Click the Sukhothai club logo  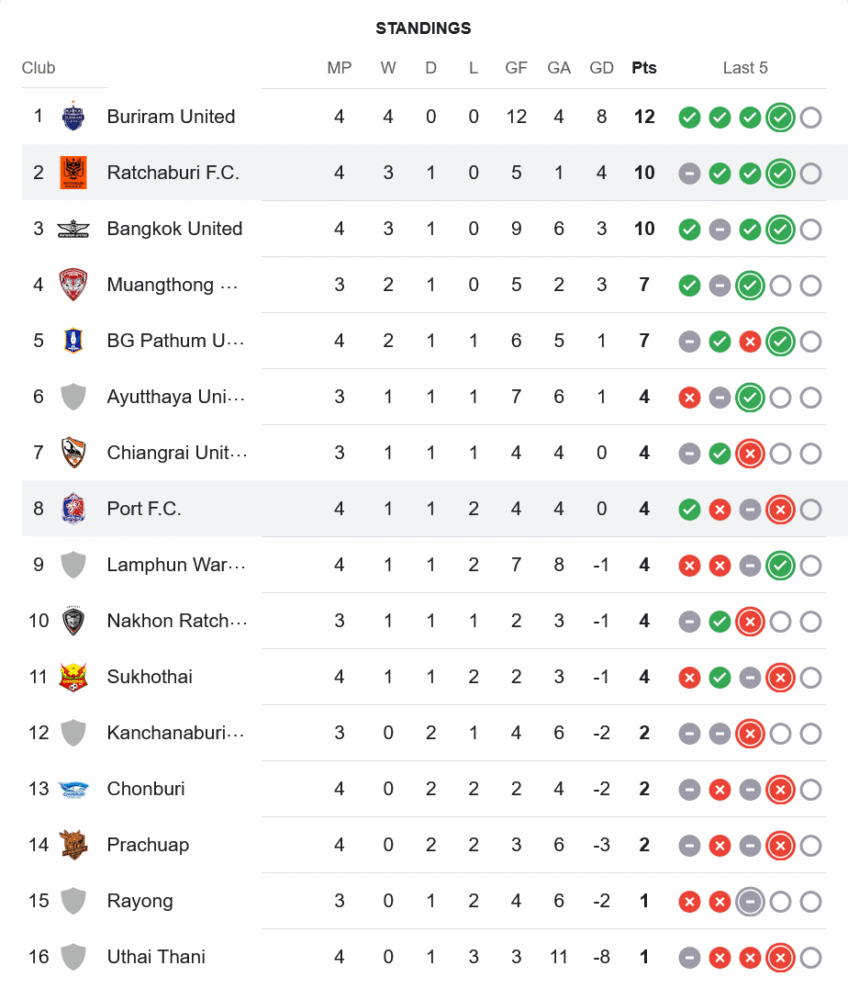tap(73, 677)
